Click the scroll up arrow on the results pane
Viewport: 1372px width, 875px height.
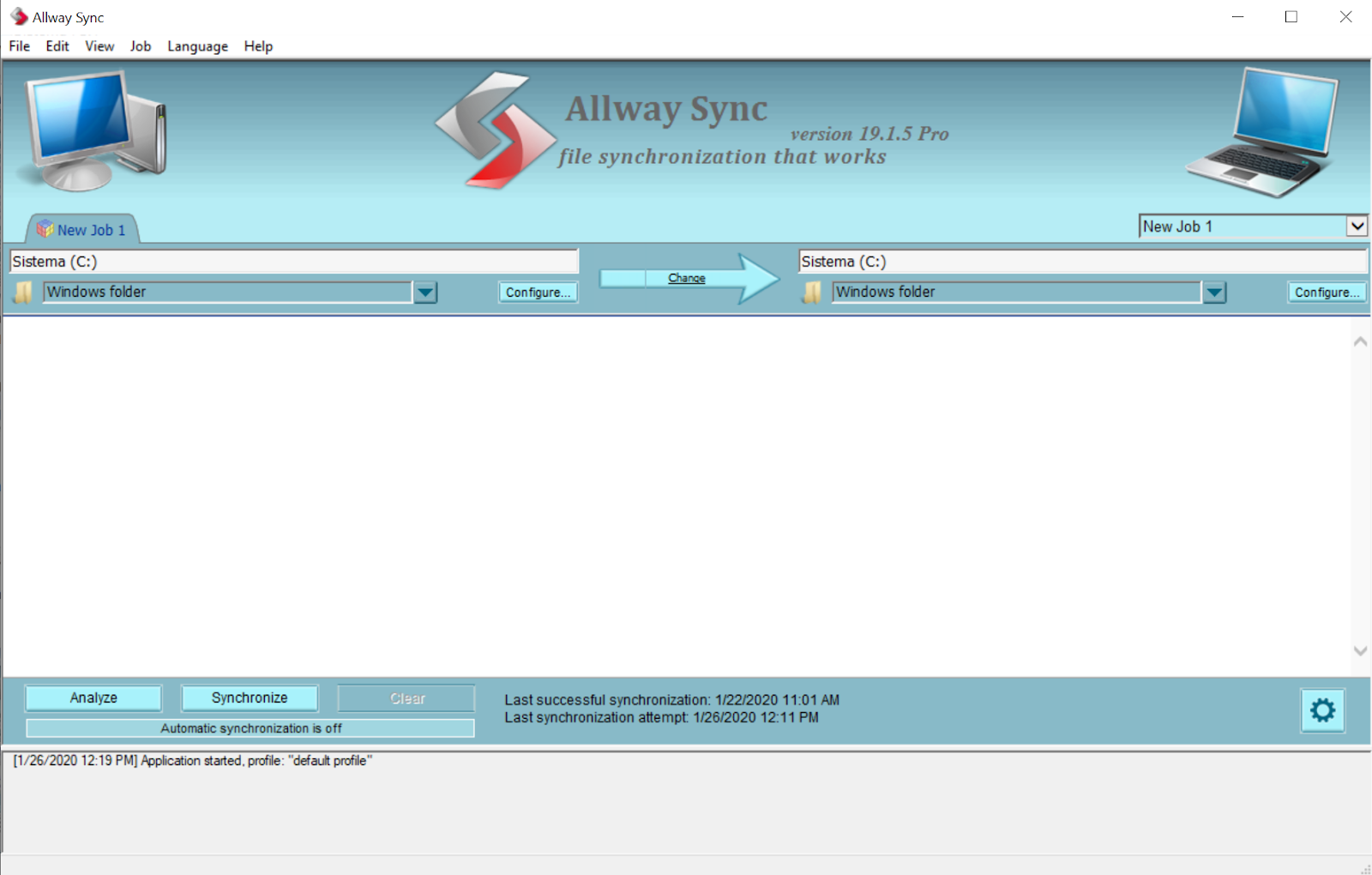tap(1359, 340)
